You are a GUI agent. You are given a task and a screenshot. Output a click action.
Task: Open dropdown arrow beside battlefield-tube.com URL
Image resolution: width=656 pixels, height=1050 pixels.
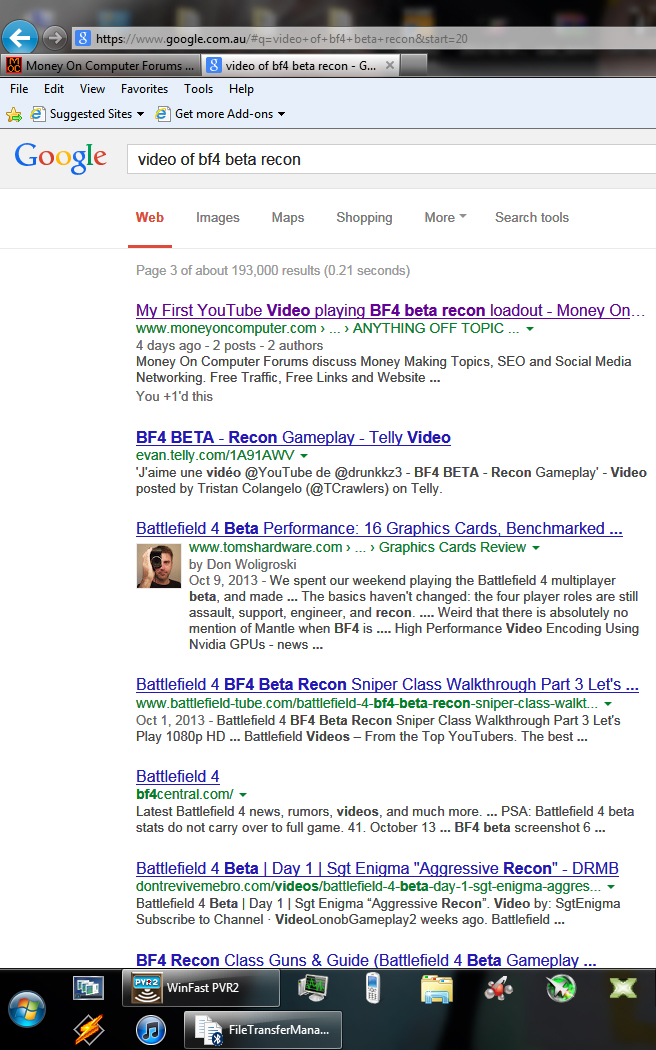coord(608,704)
